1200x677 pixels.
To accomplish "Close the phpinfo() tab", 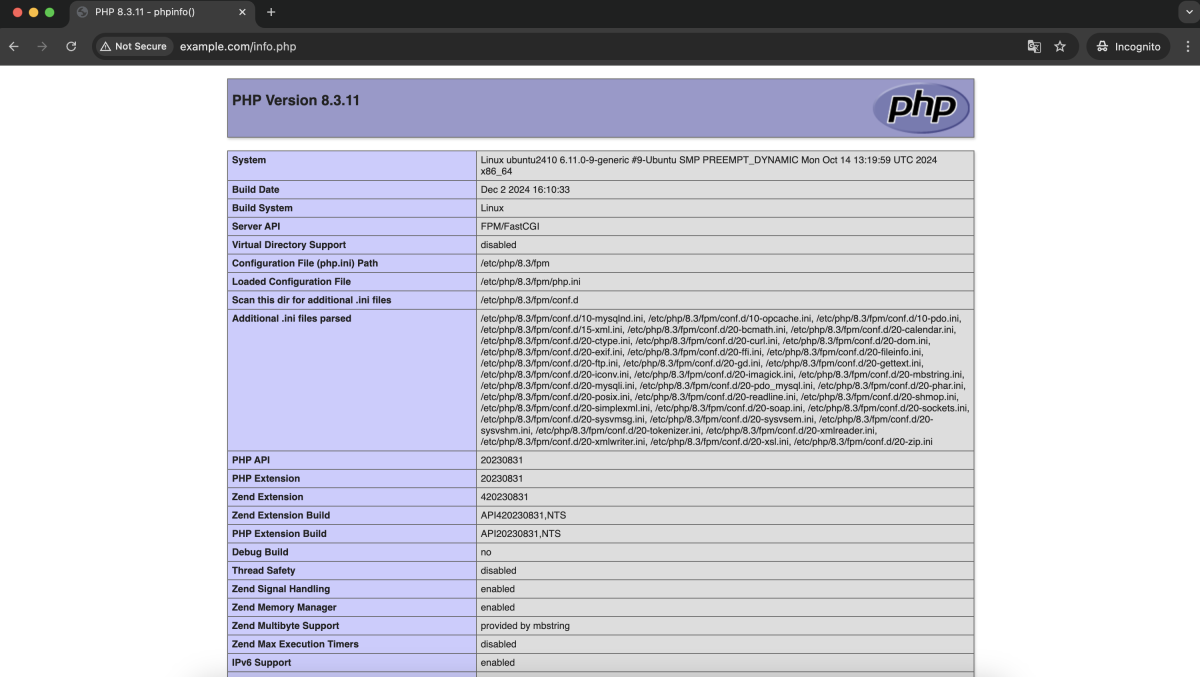I will point(242,12).
